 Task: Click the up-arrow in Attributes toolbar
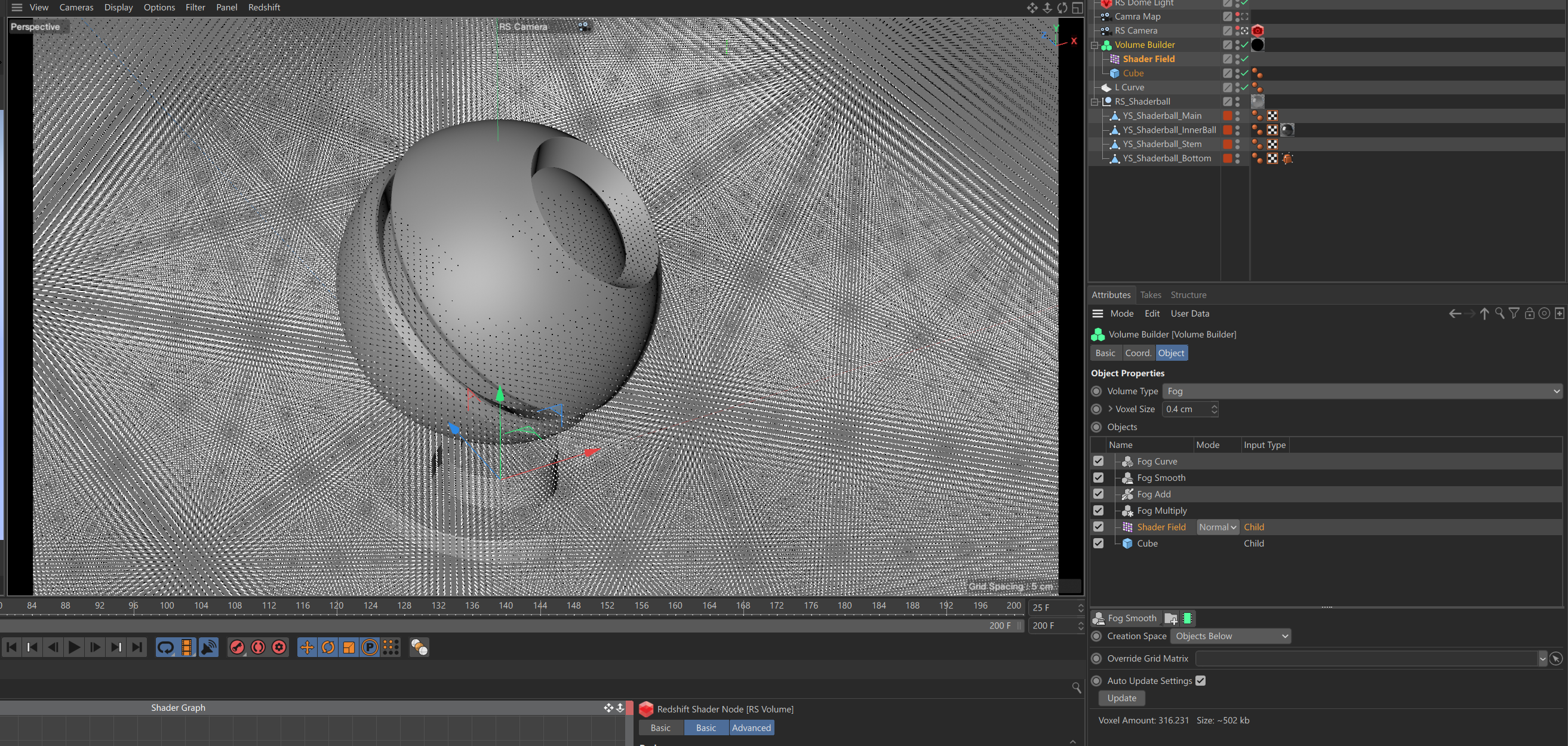(x=1484, y=313)
